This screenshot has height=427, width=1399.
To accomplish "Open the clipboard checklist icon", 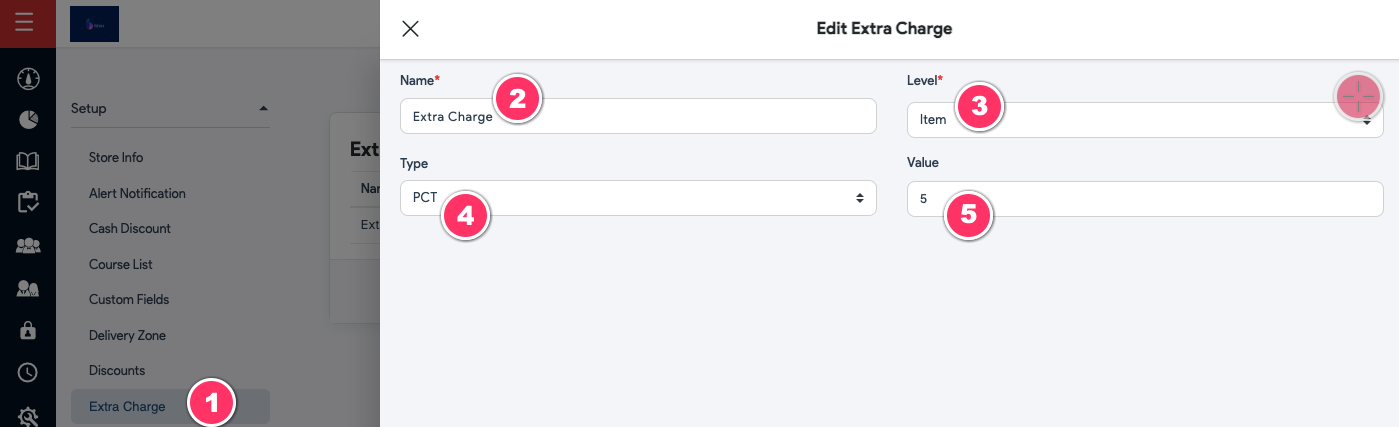I will pyautogui.click(x=28, y=203).
